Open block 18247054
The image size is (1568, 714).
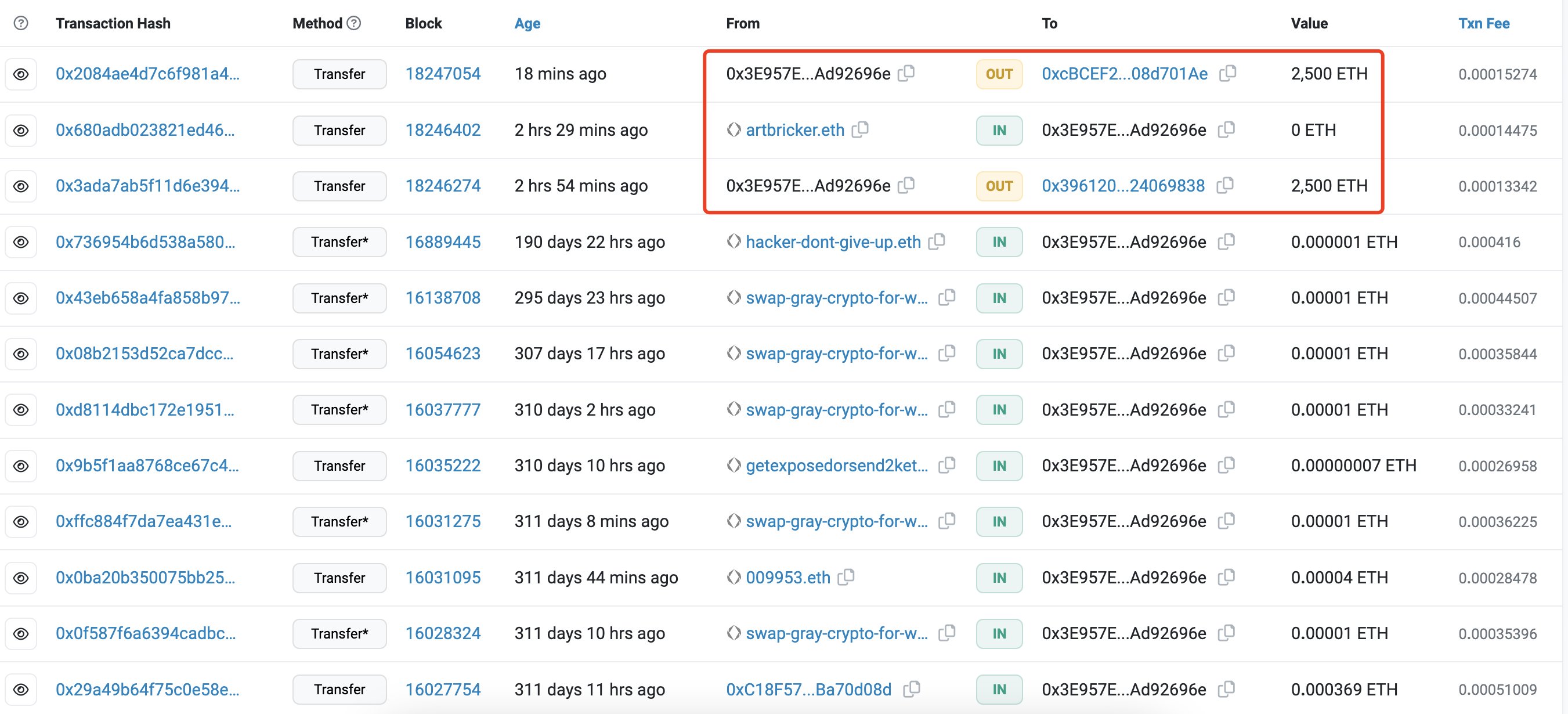click(443, 74)
